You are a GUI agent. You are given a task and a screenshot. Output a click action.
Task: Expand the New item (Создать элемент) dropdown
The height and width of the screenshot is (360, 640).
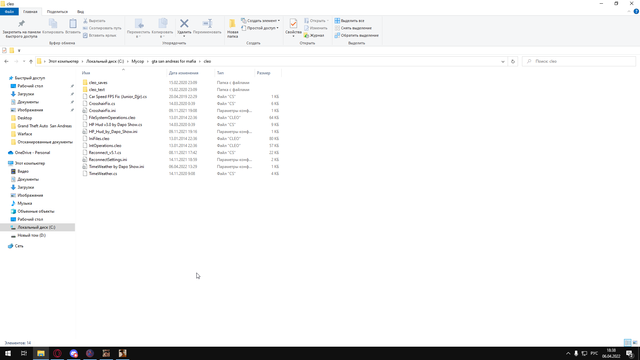pyautogui.click(x=260, y=20)
